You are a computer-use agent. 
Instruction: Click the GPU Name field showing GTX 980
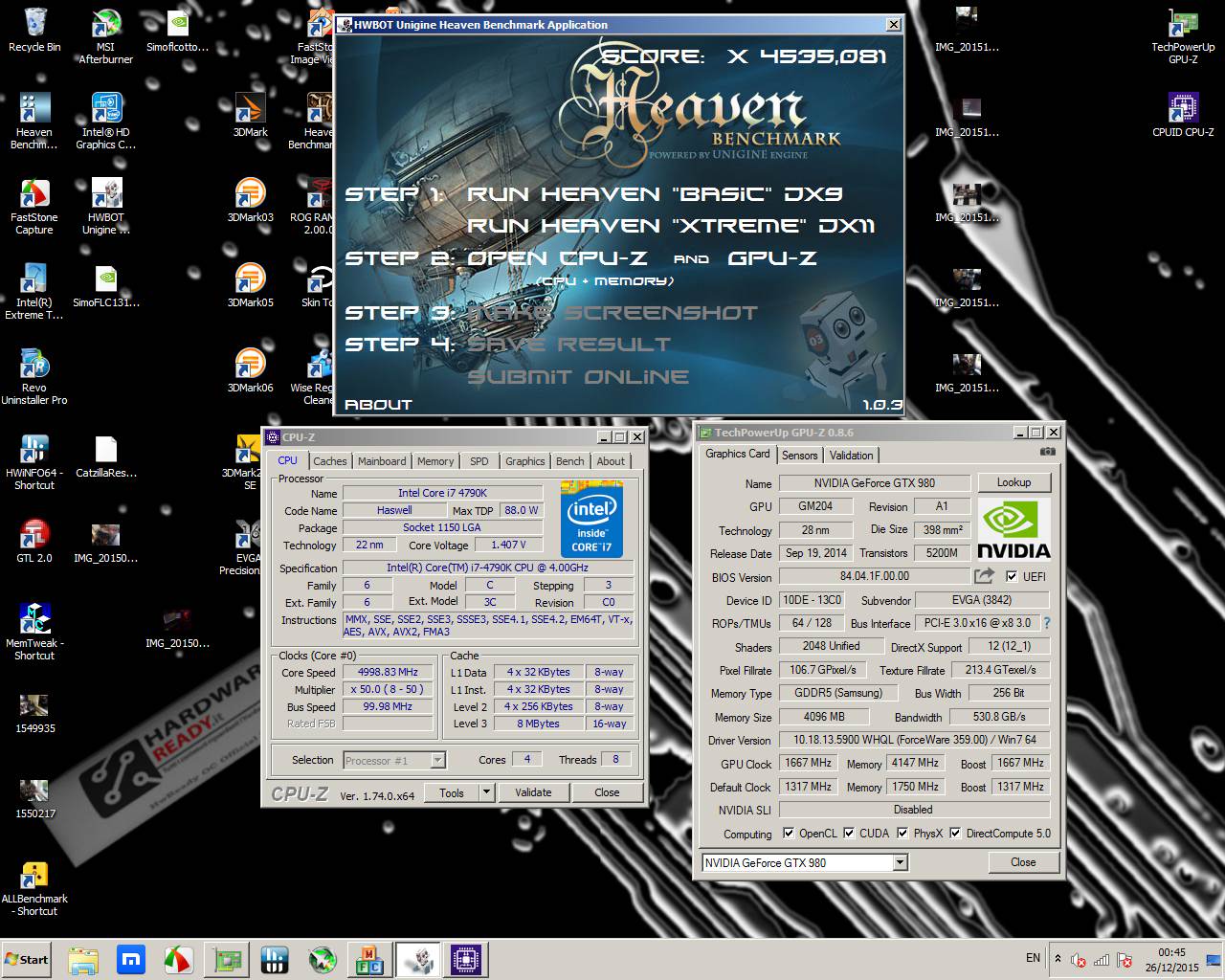point(874,483)
